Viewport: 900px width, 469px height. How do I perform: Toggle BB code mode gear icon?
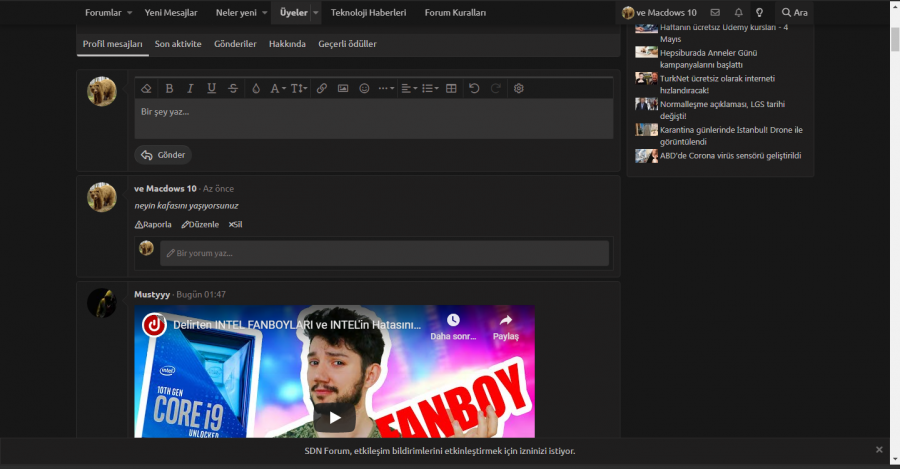(x=519, y=88)
